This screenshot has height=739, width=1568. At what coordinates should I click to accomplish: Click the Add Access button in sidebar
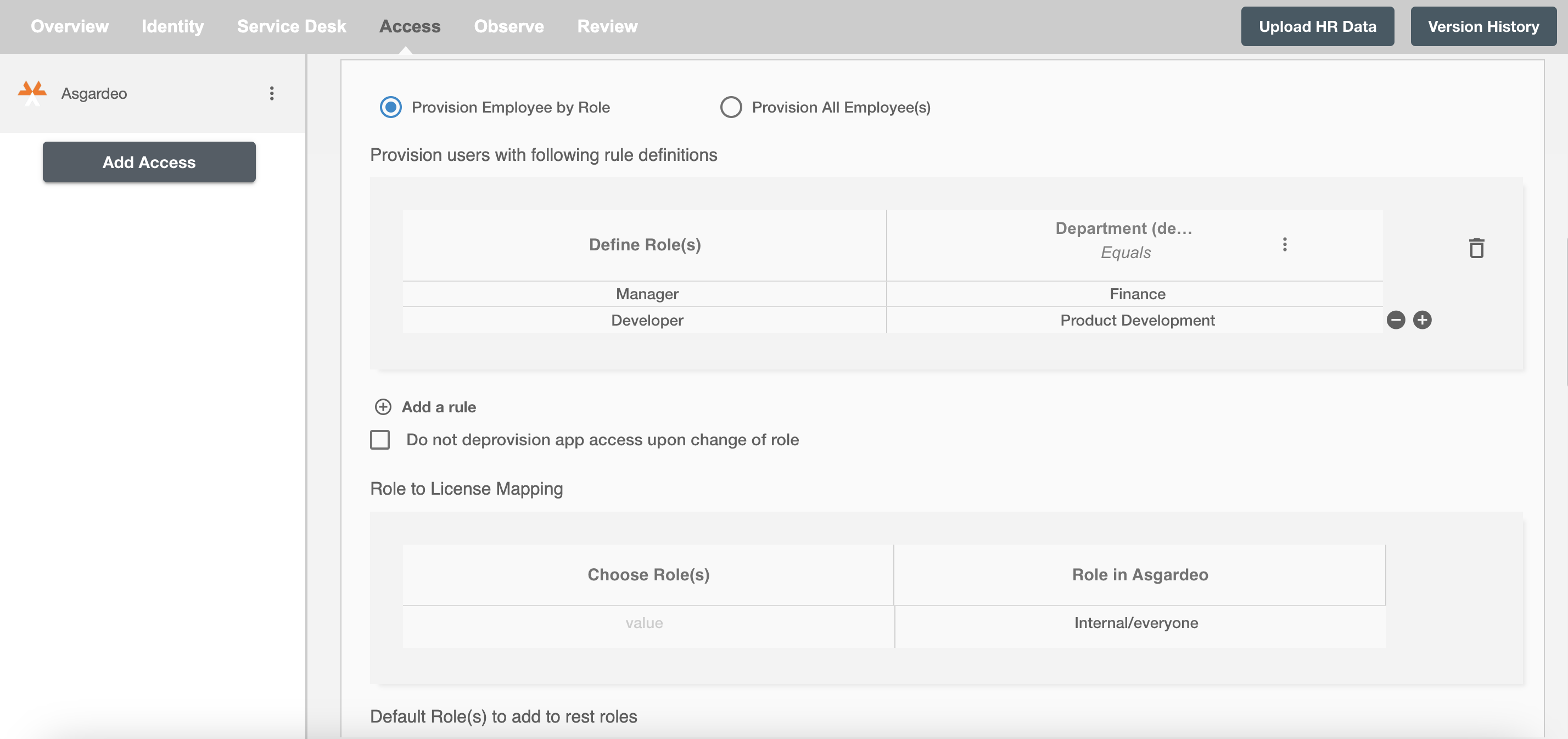(149, 161)
